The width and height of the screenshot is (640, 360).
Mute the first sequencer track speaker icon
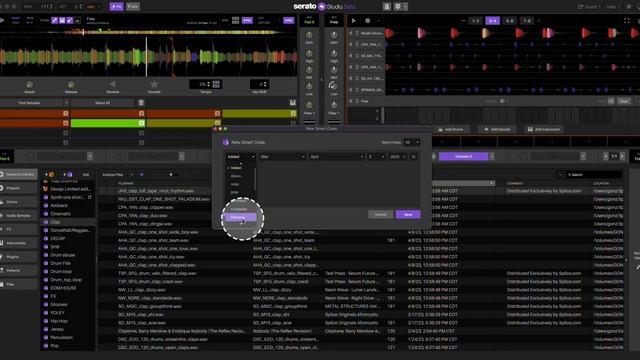pos(351,33)
